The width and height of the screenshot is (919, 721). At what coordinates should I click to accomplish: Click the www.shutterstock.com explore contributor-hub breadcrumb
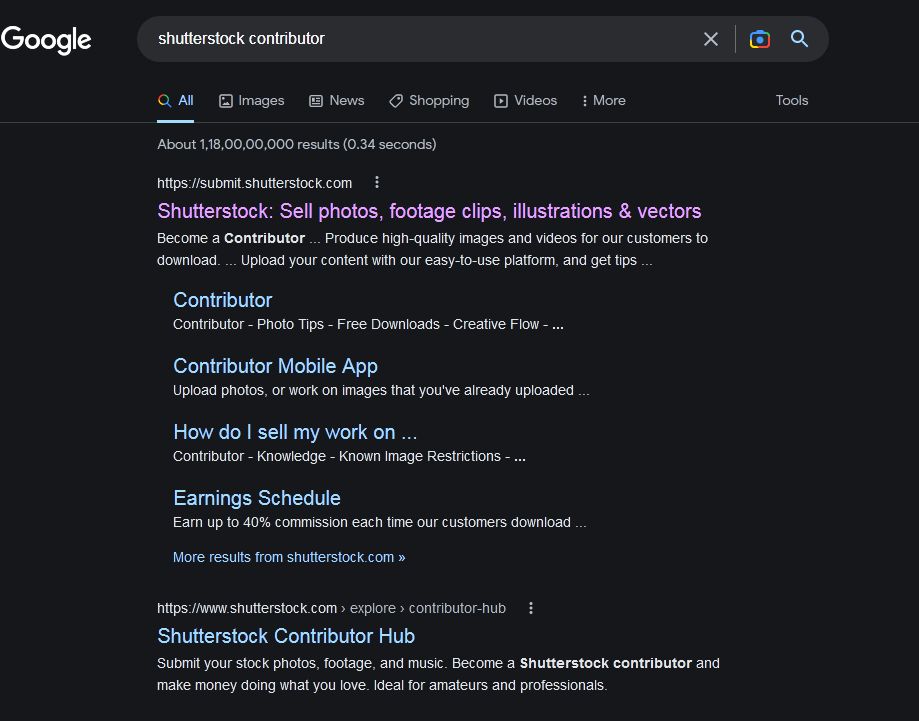331,608
